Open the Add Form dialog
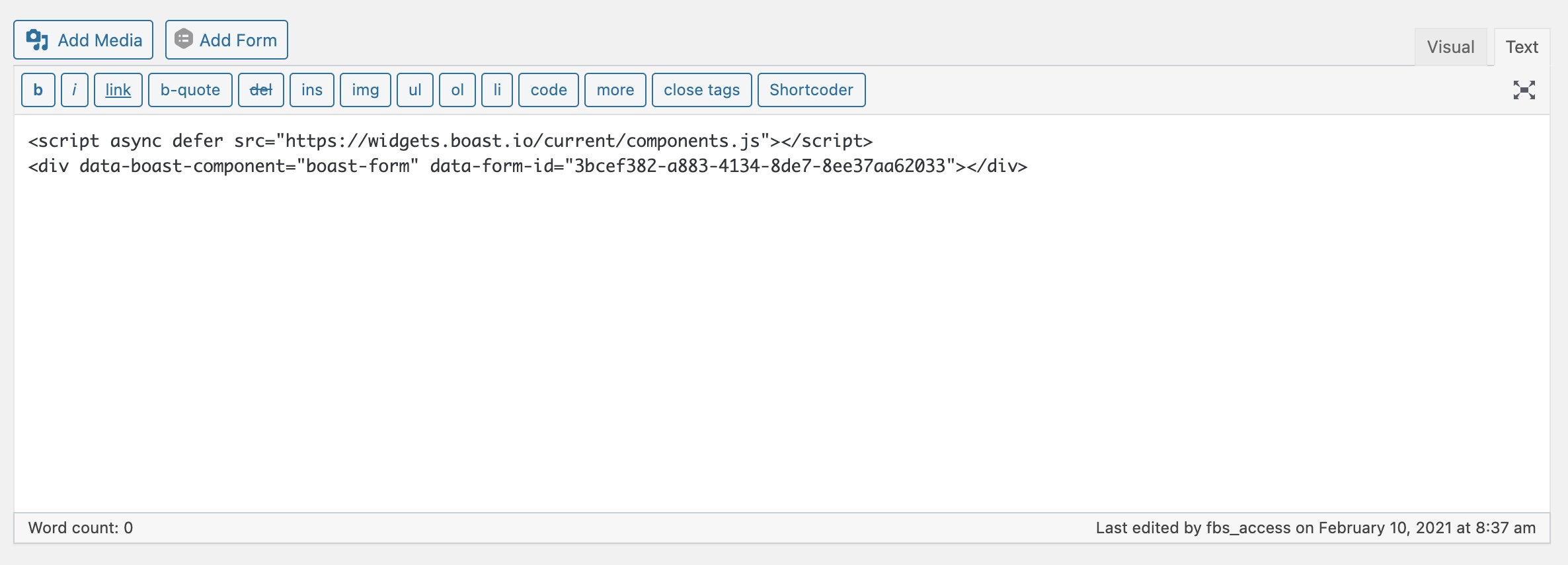This screenshot has width=1568, height=565. tap(226, 40)
